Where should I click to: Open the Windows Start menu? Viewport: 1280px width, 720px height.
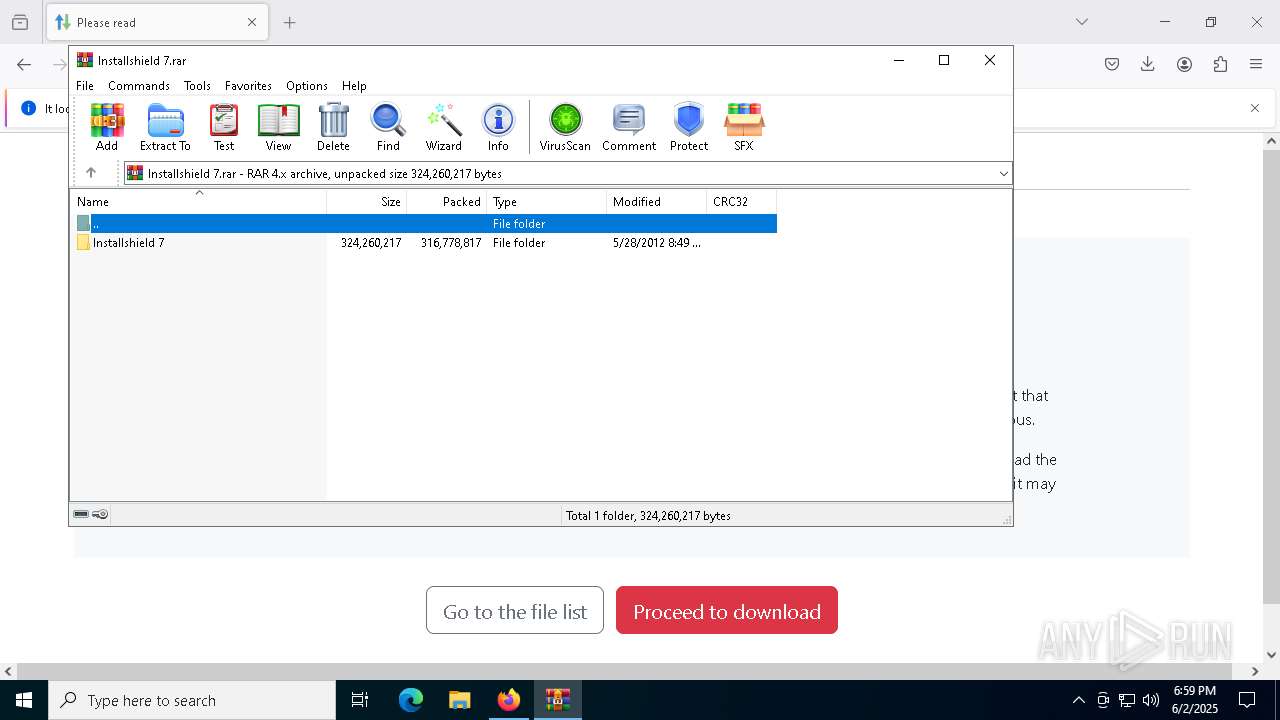pos(24,700)
